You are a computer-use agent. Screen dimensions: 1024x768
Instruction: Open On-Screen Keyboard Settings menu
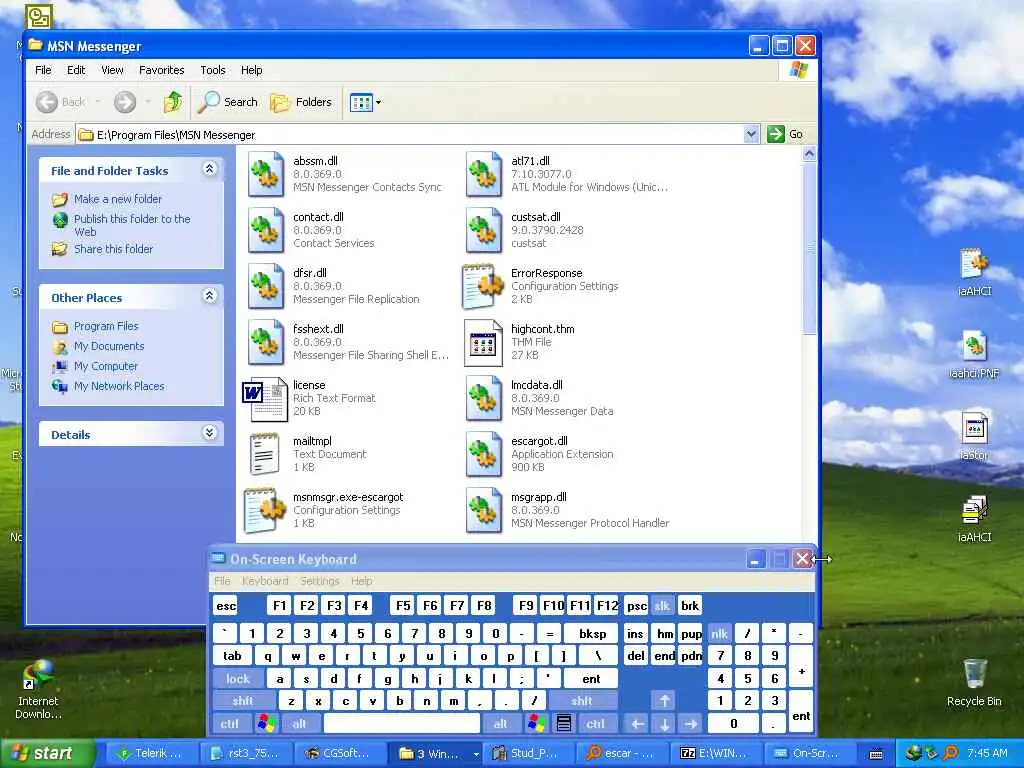[x=319, y=581]
